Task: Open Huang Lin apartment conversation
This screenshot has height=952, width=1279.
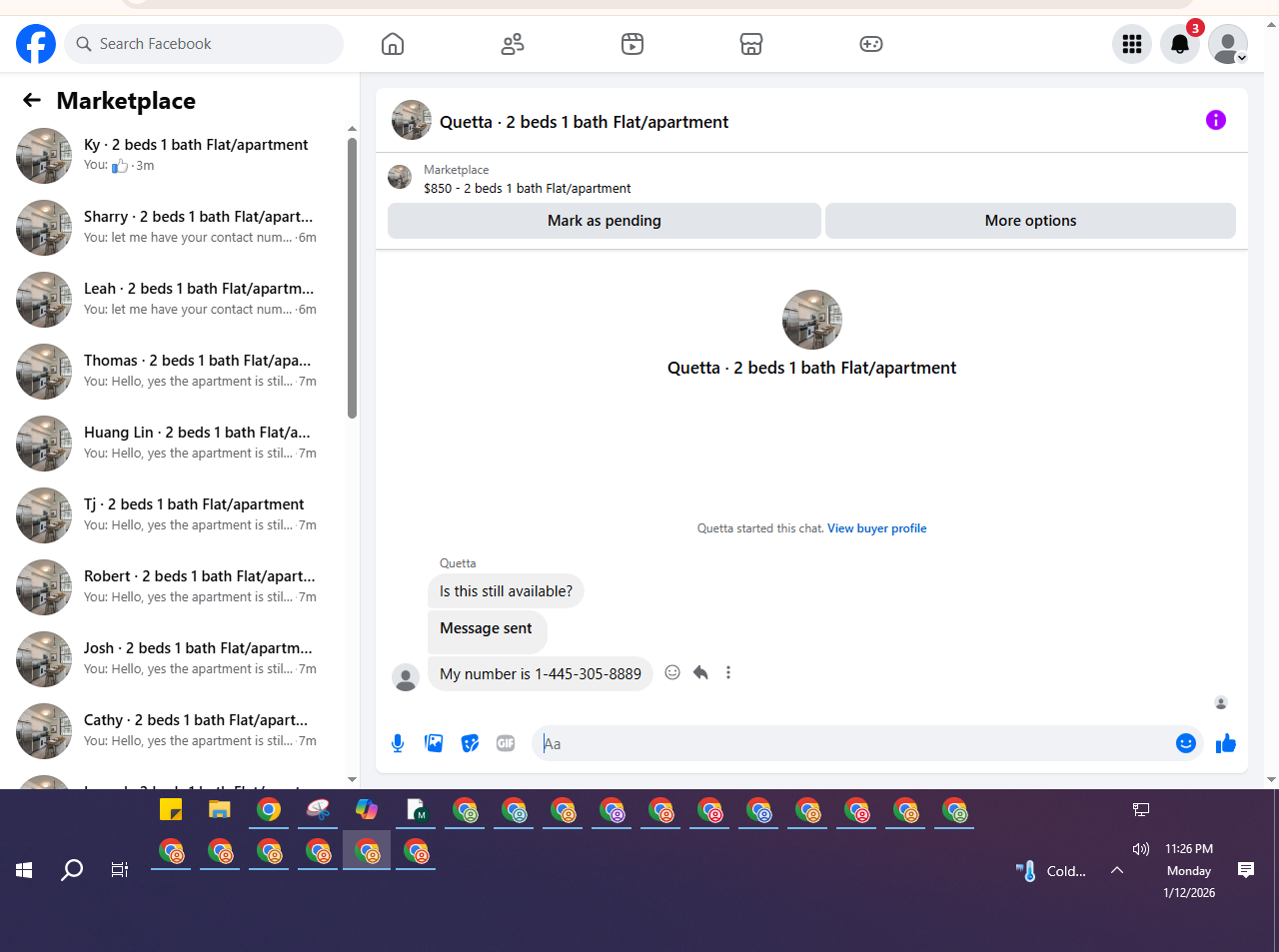Action: [x=176, y=444]
